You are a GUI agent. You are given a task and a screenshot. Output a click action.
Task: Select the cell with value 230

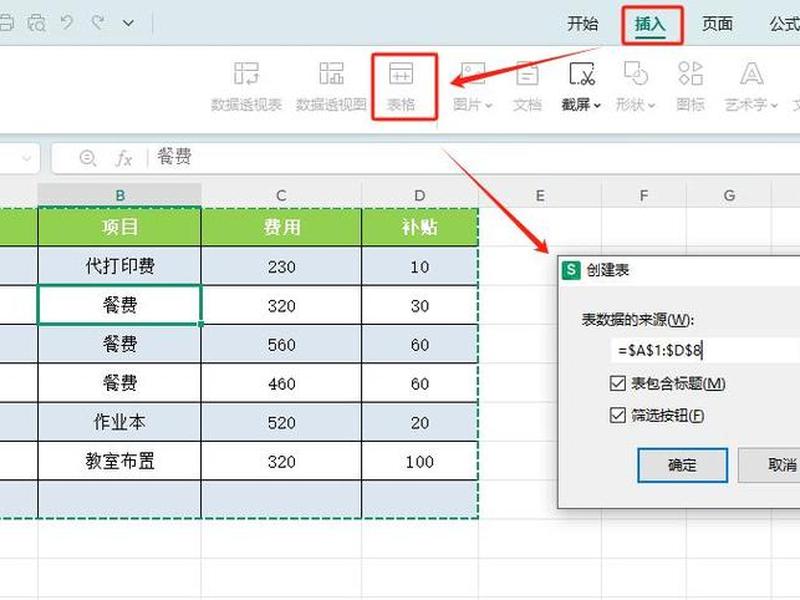coord(281,266)
